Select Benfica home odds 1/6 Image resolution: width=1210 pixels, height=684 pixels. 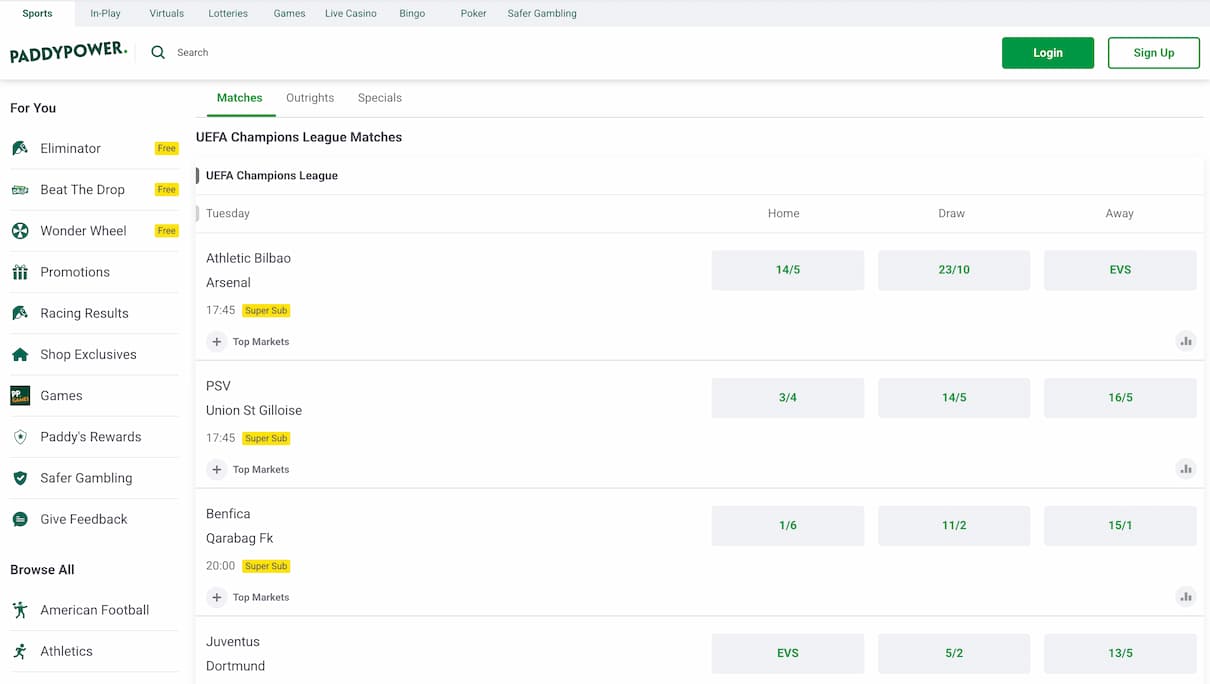(788, 526)
